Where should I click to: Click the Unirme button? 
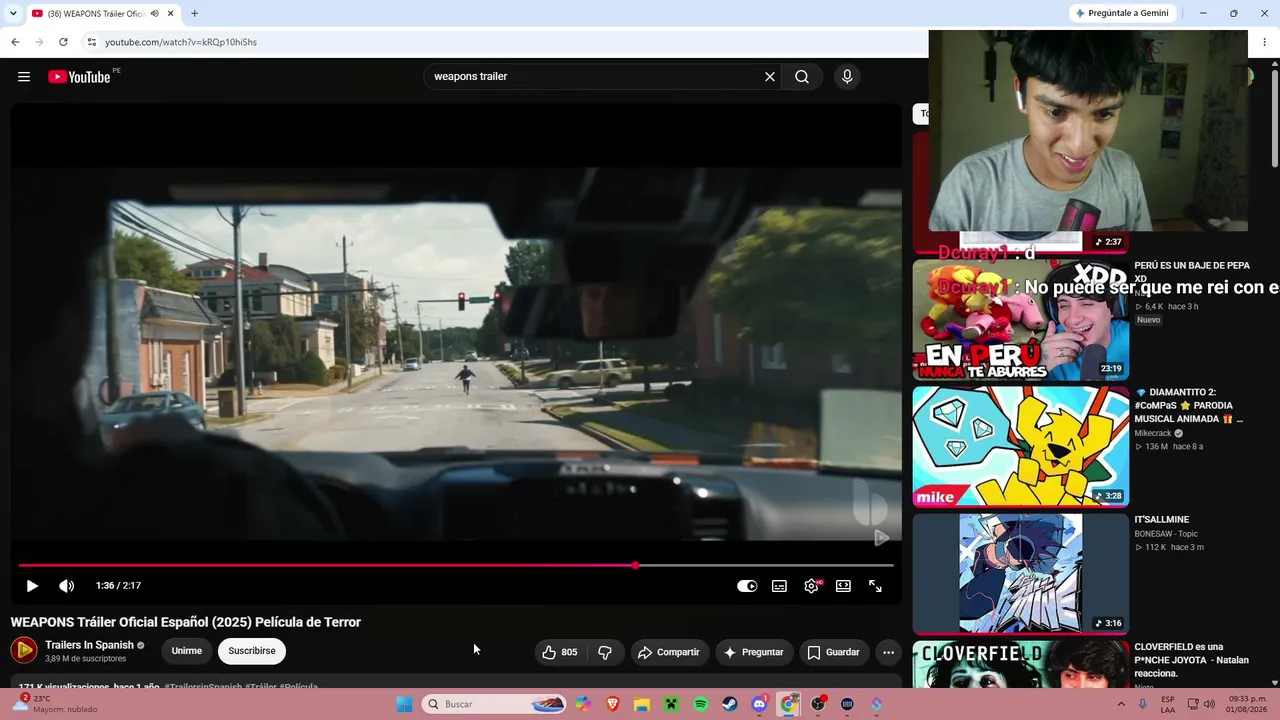tap(187, 651)
